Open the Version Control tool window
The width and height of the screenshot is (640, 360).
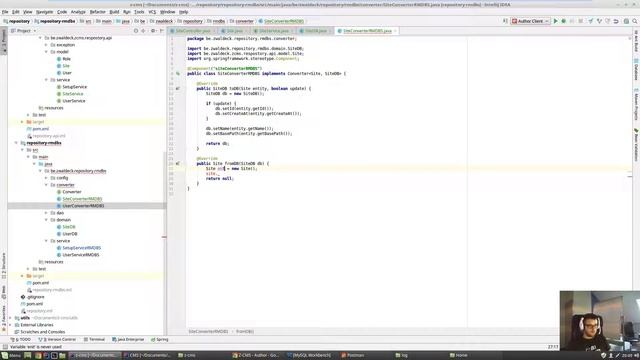pyautogui.click(x=57, y=340)
